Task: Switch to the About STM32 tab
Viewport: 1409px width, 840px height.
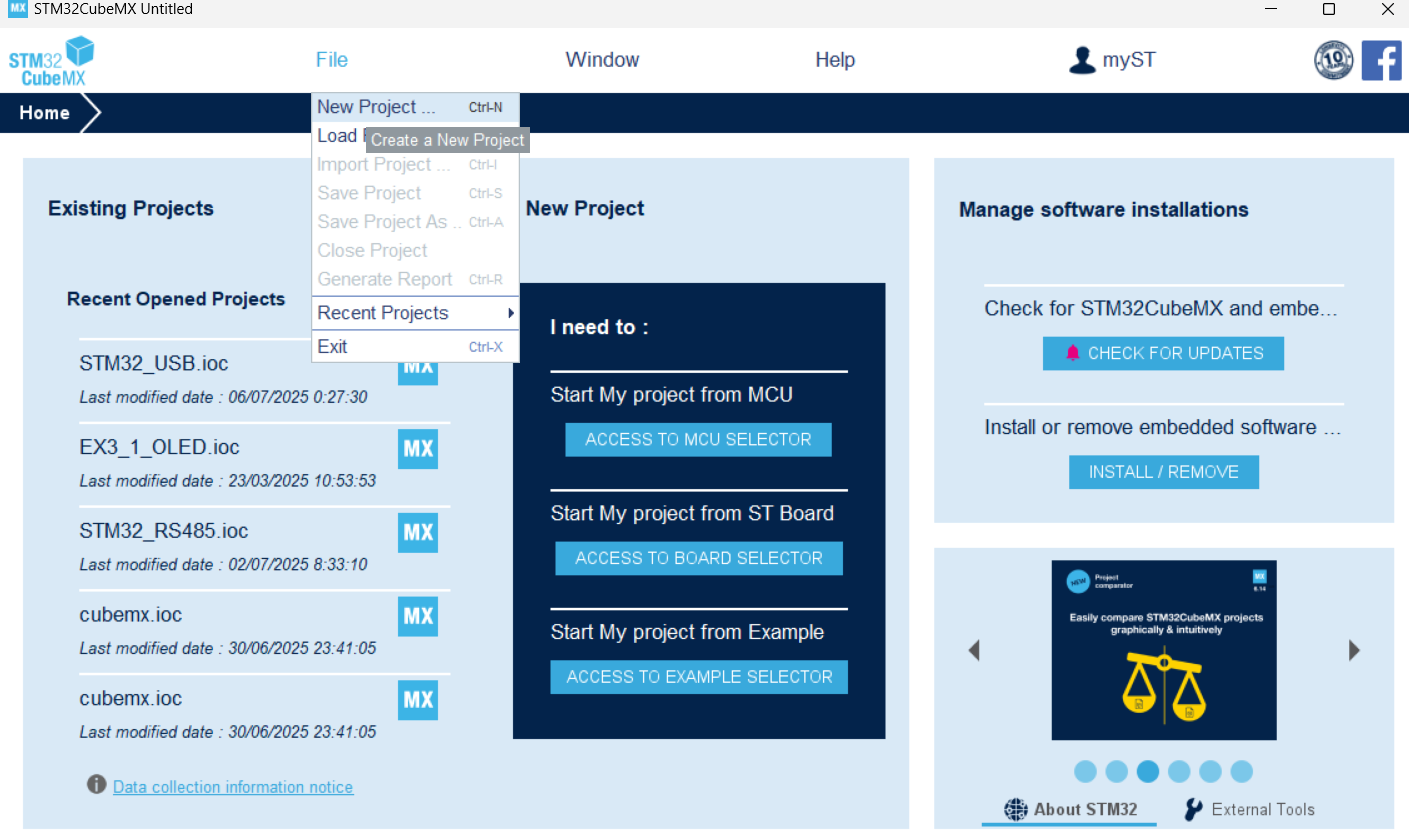Action: pos(1069,810)
